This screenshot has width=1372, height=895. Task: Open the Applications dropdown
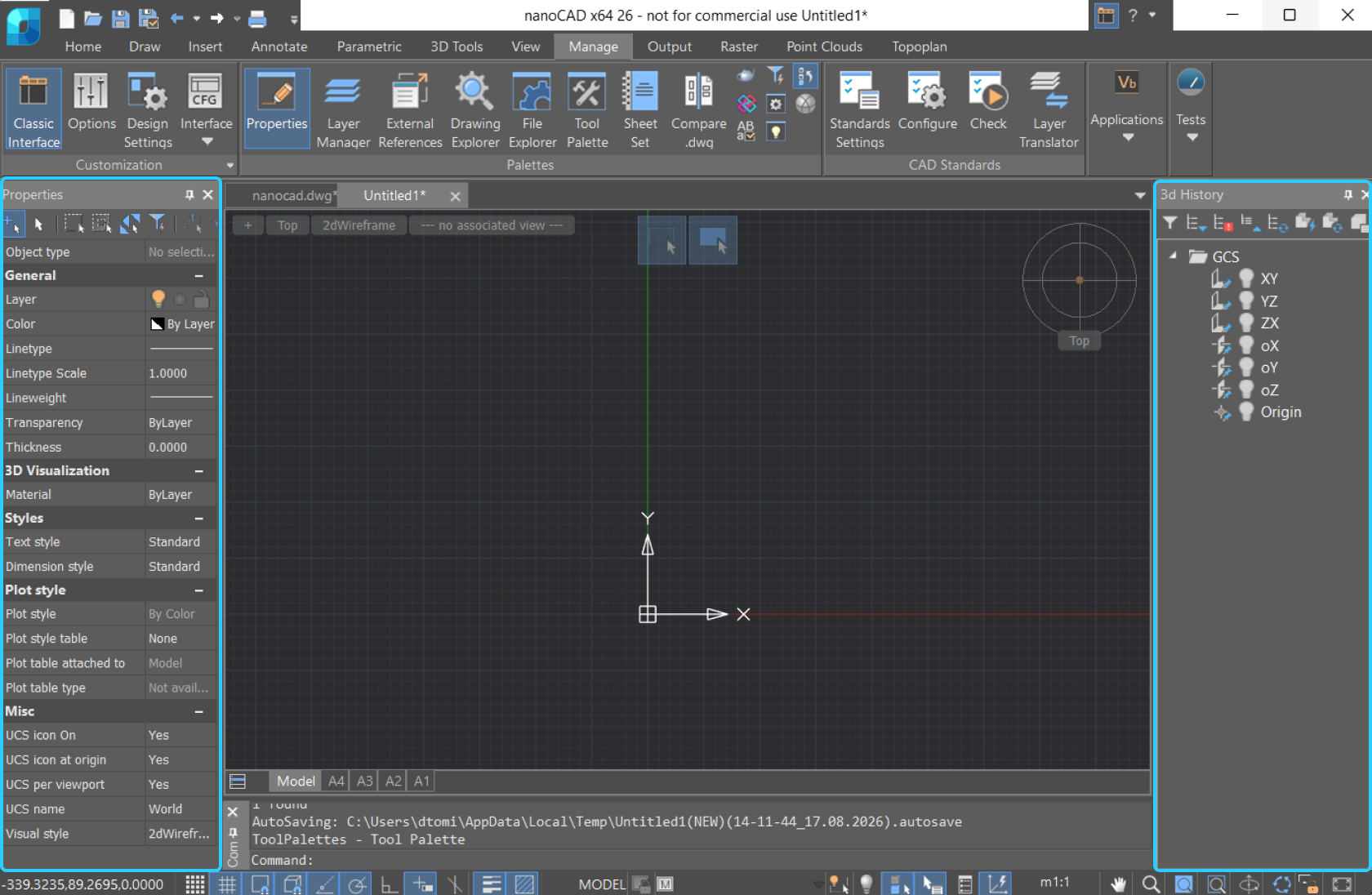tap(1127, 137)
